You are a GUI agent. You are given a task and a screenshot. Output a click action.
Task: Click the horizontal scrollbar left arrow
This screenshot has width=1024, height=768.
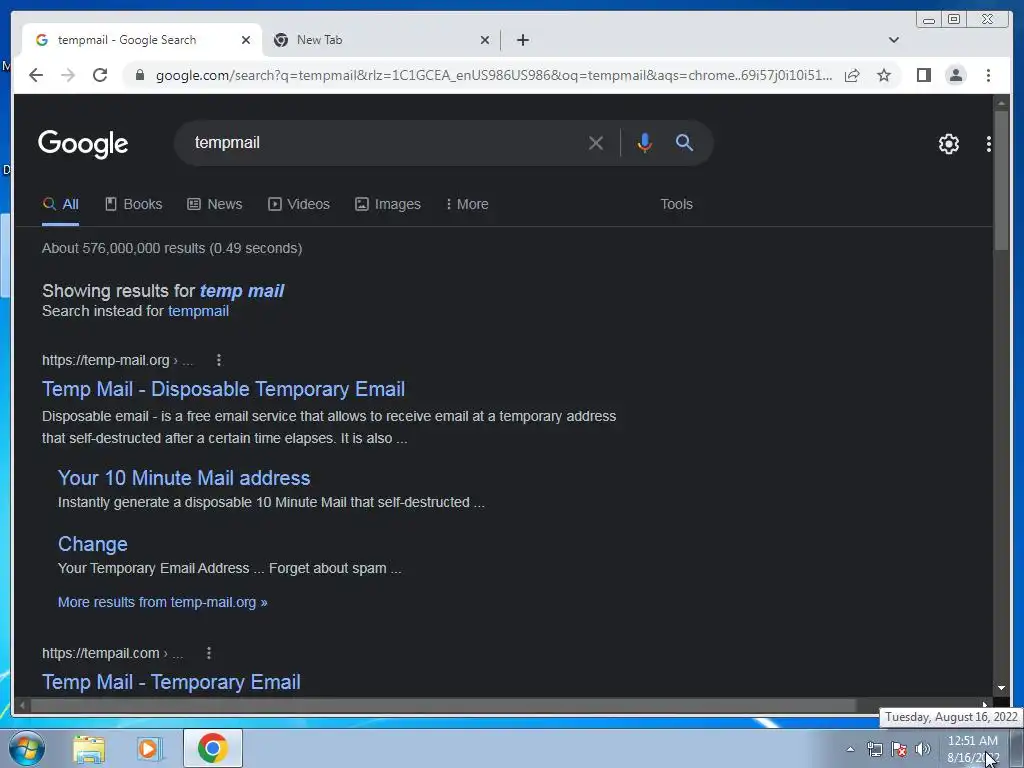22,705
